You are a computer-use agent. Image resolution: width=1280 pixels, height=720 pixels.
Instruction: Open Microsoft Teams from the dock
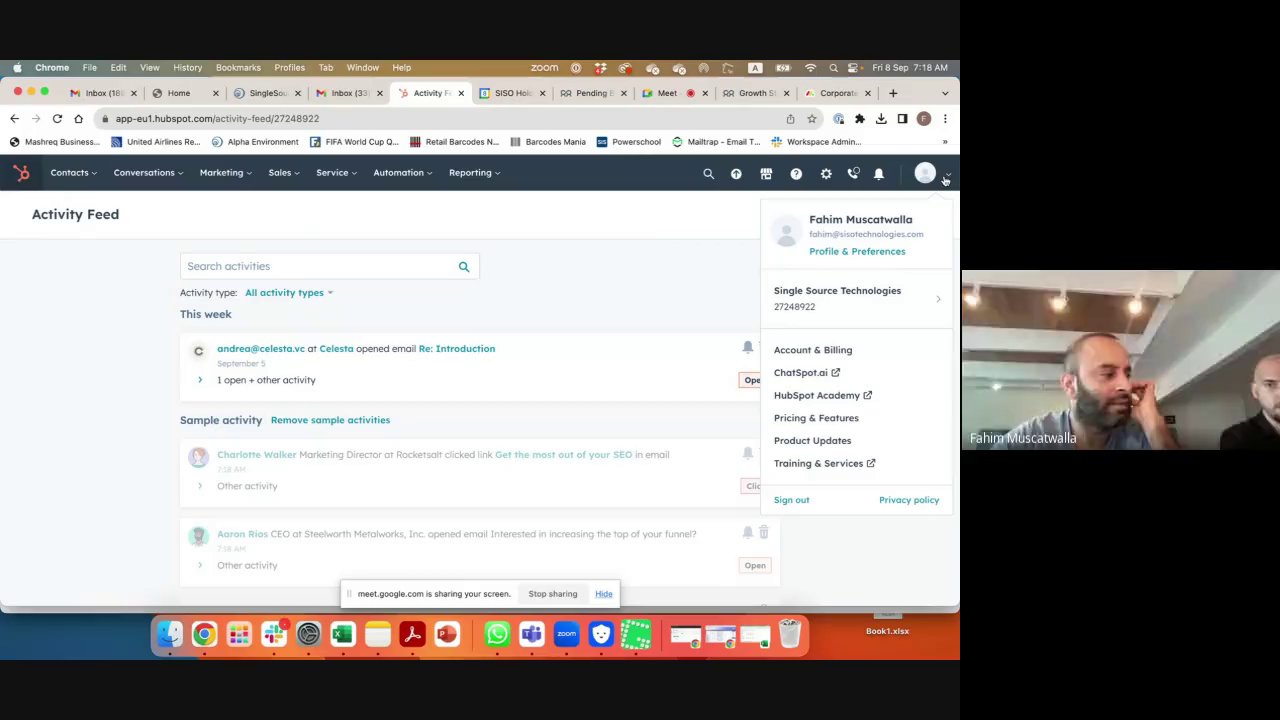(531, 634)
